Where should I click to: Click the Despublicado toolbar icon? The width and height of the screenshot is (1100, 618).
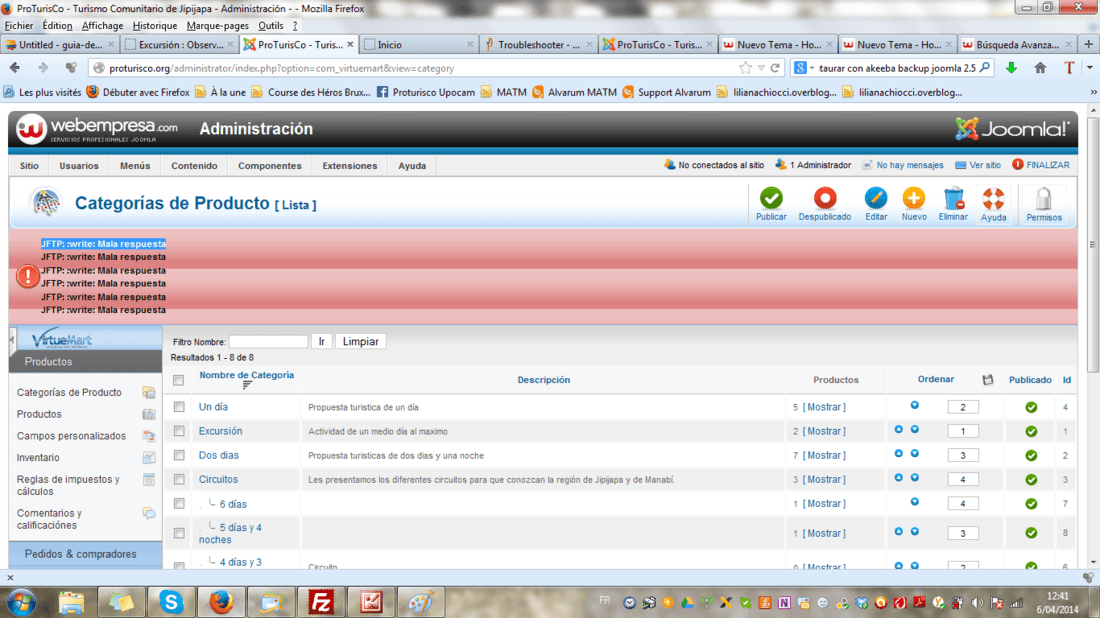pyautogui.click(x=825, y=199)
